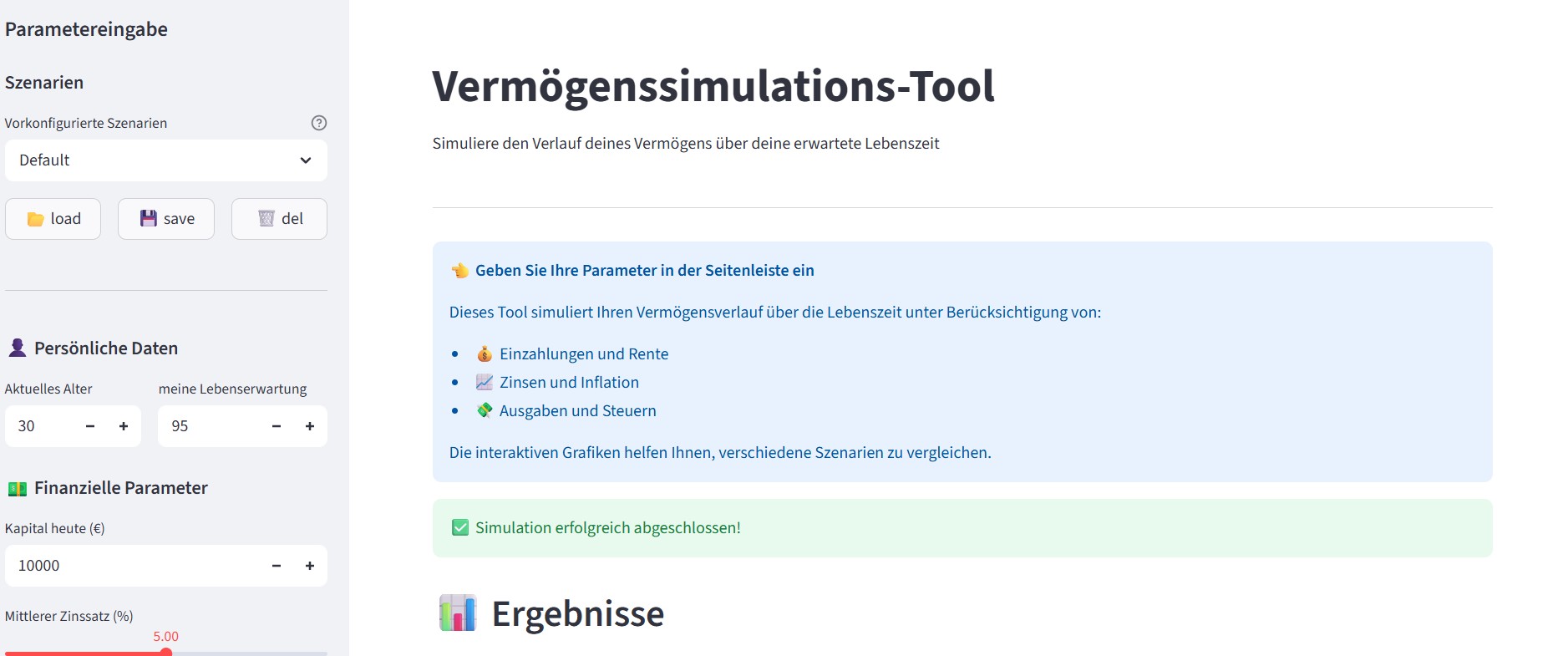Viewport: 1568px width, 656px height.
Task: Click the help icon beside Vorkonfigurierte Szenarien
Action: [x=318, y=123]
